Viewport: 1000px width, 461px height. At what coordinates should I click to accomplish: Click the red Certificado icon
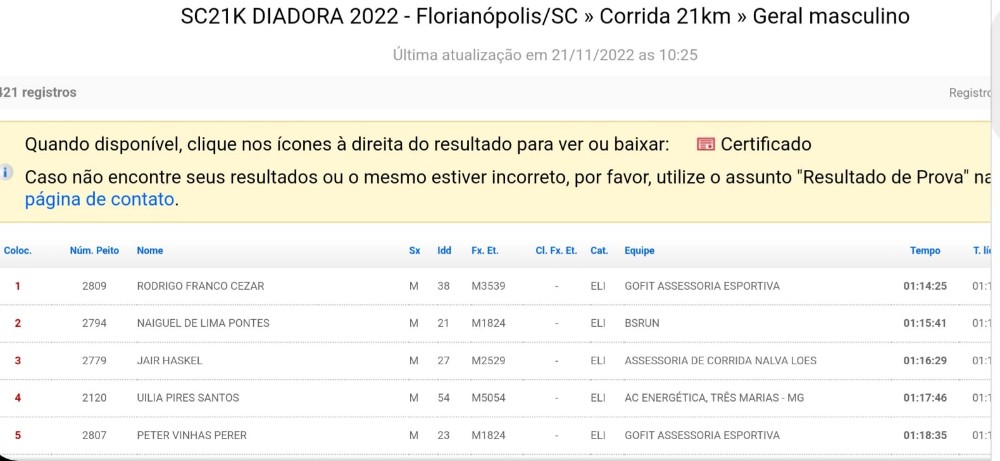point(705,144)
